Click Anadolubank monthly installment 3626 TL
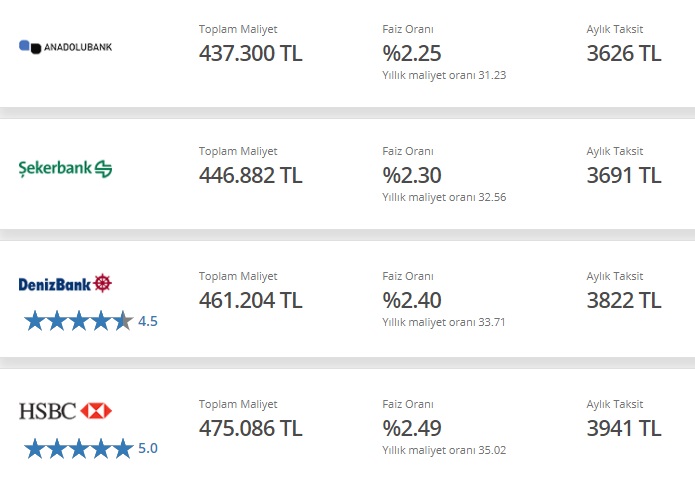The height and width of the screenshot is (479, 695). [624, 54]
